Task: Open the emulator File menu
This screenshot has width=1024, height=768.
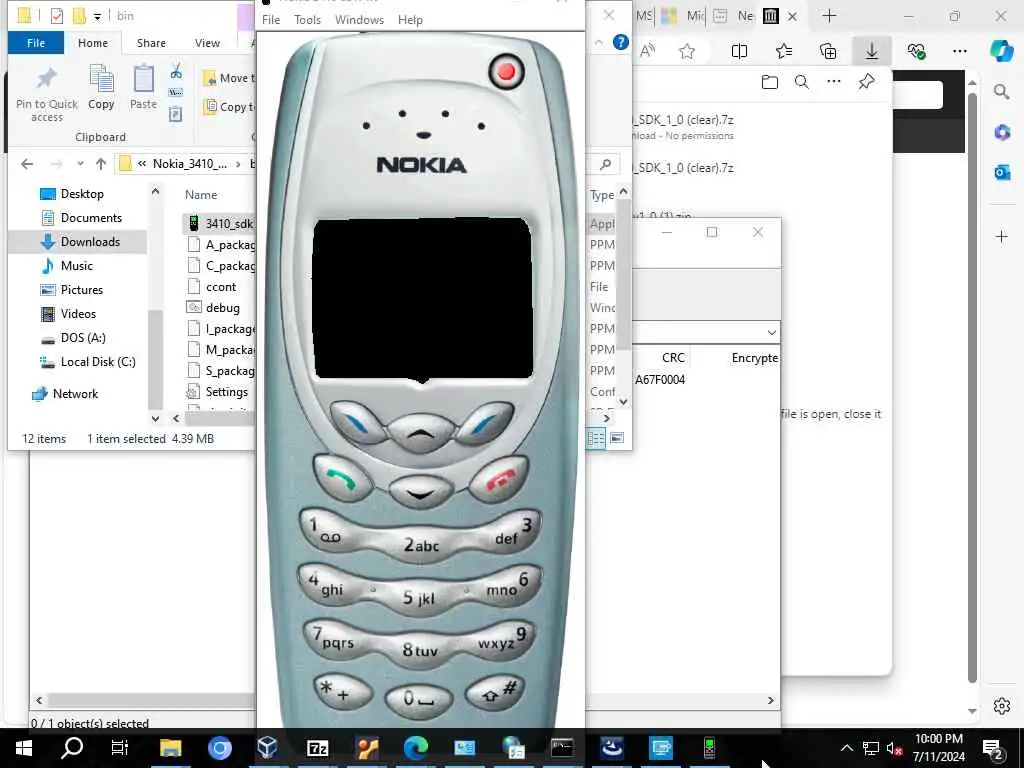Action: click(271, 20)
